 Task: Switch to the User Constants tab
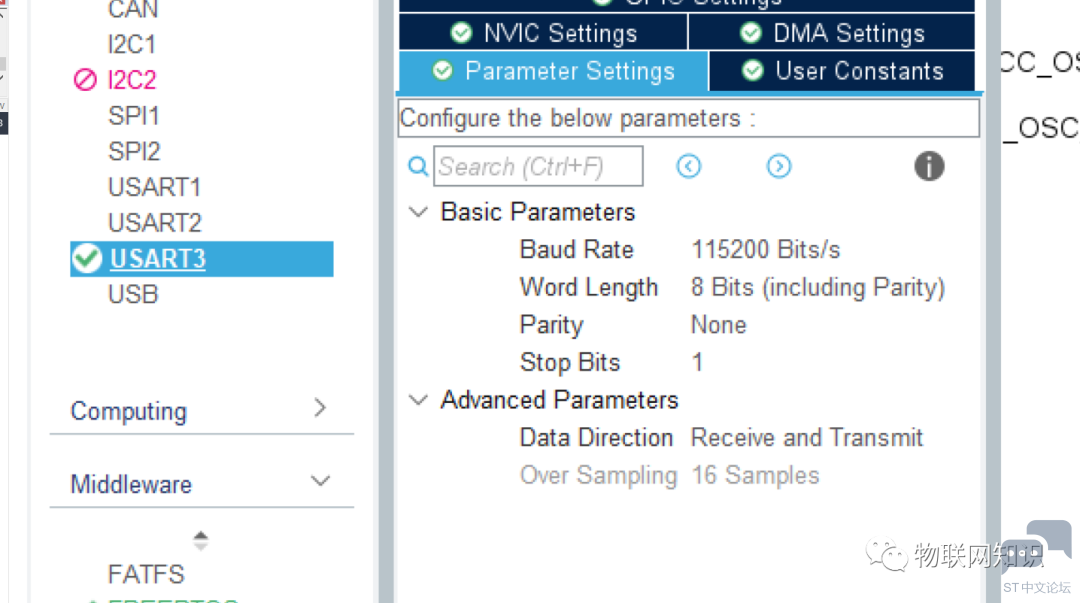tap(842, 70)
